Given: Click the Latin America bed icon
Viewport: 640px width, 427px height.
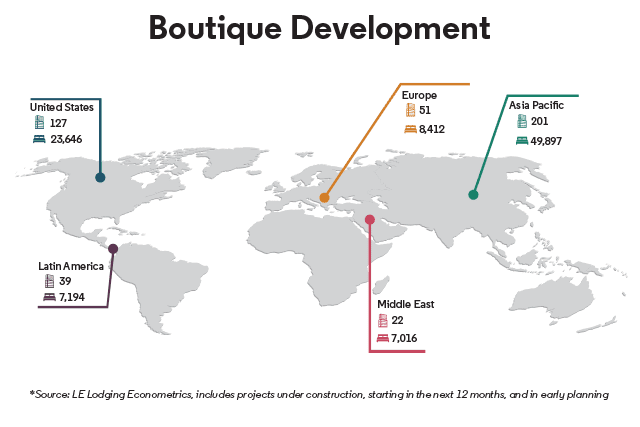Looking at the screenshot, I should click(49, 298).
